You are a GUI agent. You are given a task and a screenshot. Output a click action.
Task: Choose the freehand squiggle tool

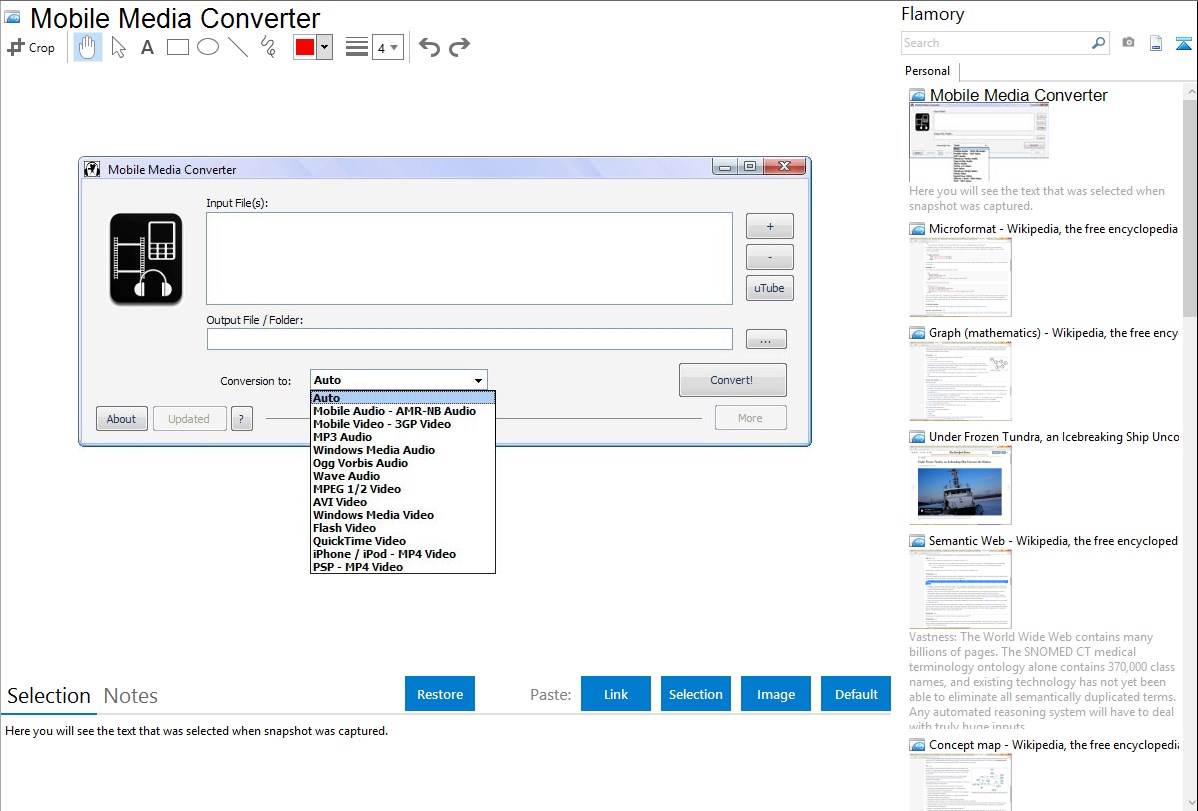click(x=268, y=47)
